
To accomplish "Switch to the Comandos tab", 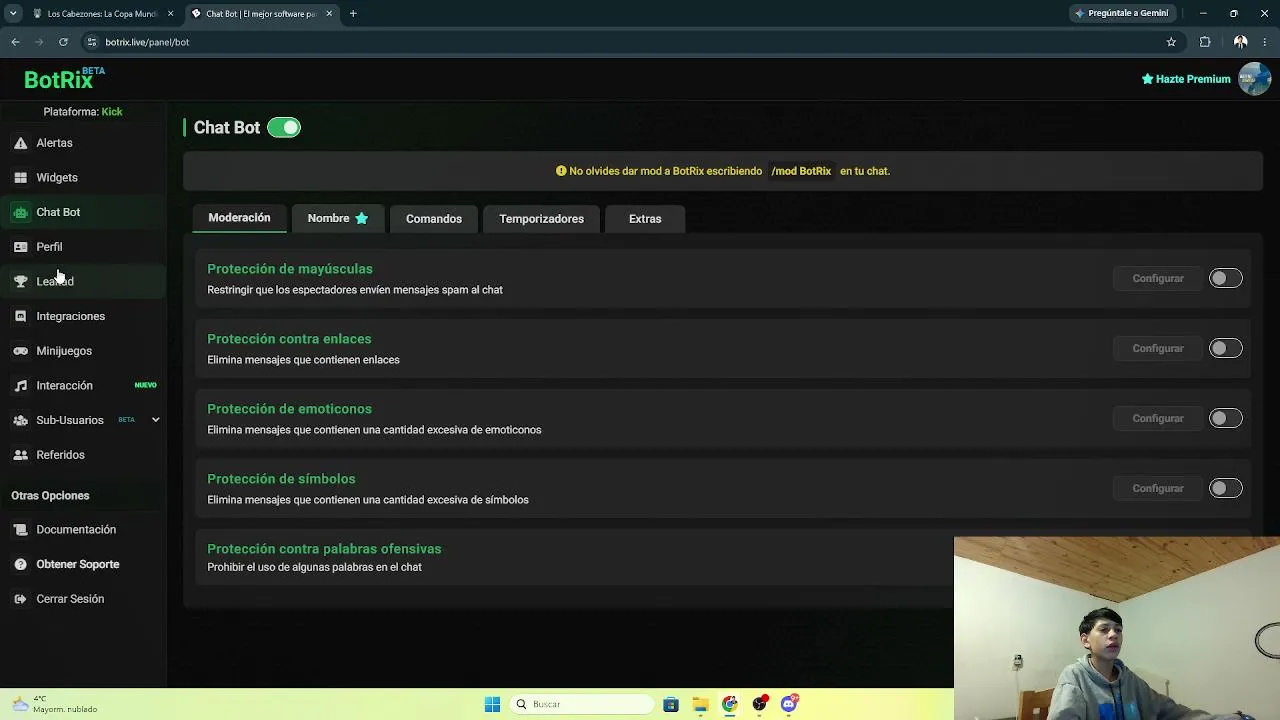I will [x=434, y=218].
